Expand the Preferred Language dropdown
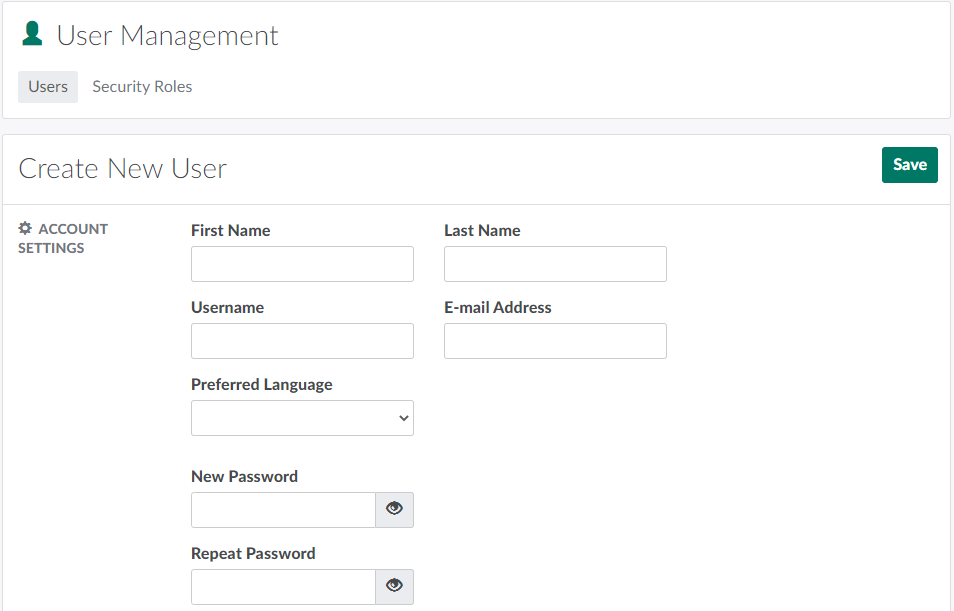Image resolution: width=954 pixels, height=611 pixels. pyautogui.click(x=302, y=418)
